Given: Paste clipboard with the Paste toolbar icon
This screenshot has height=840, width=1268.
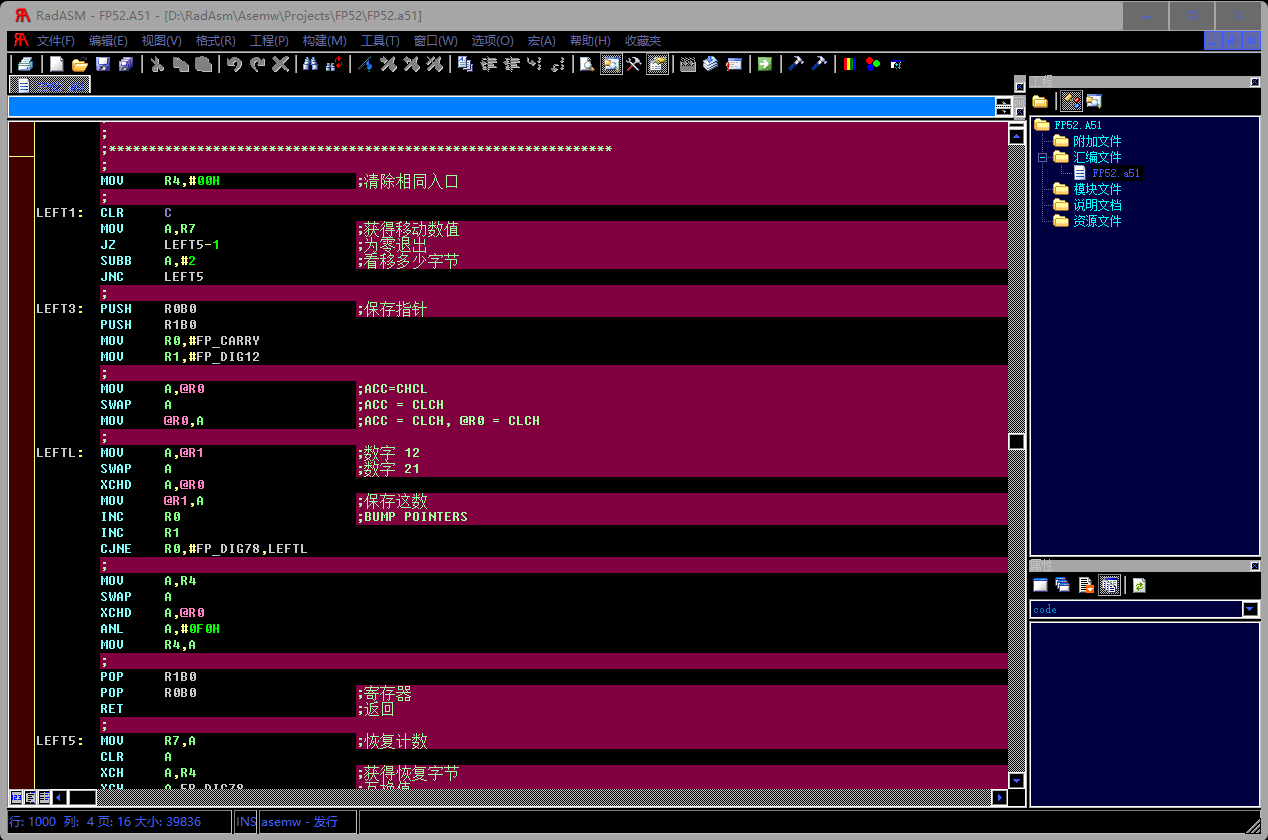Looking at the screenshot, I should coord(203,64).
